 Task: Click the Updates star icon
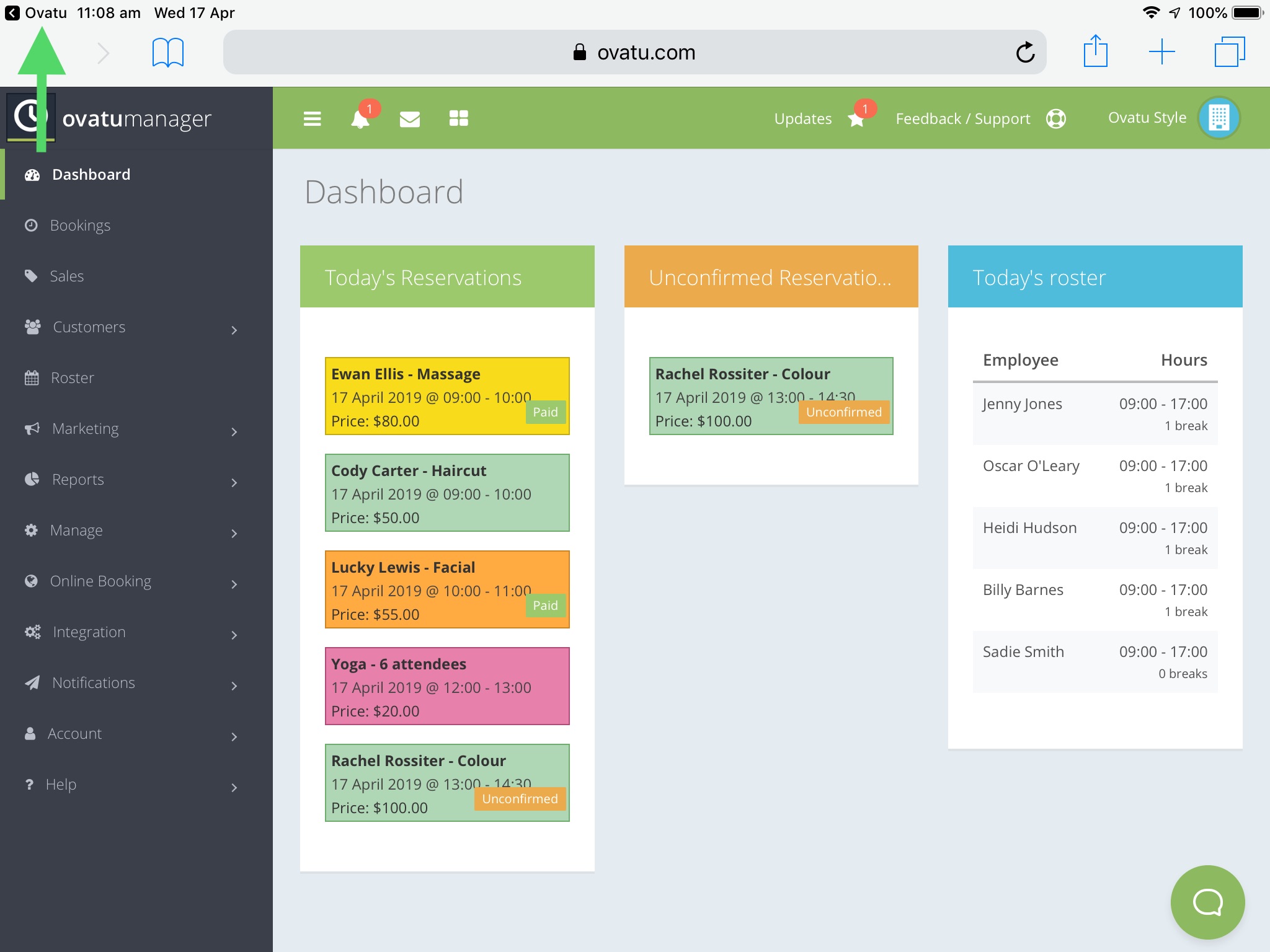[x=856, y=119]
